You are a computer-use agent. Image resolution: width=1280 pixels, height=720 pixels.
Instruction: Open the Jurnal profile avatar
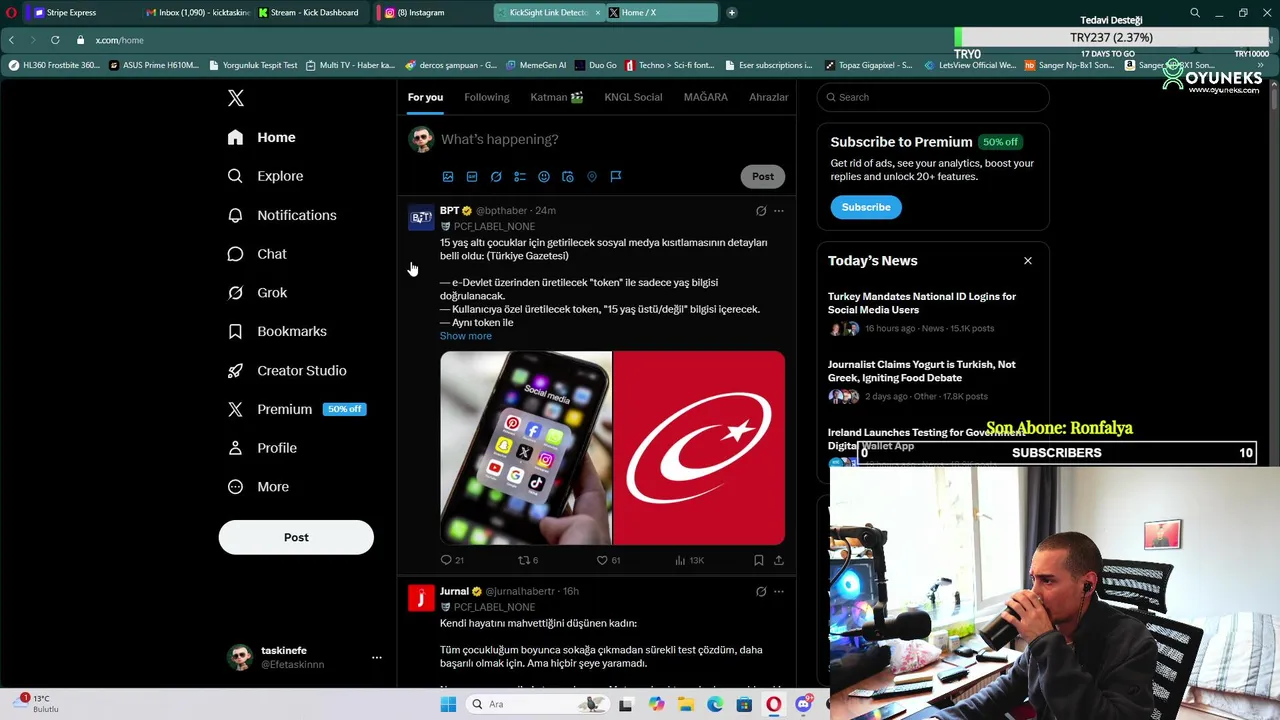[421, 598]
